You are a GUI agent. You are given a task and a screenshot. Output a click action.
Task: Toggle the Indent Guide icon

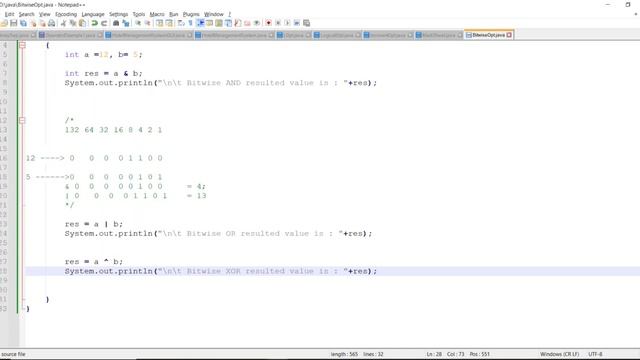tap(200, 23)
